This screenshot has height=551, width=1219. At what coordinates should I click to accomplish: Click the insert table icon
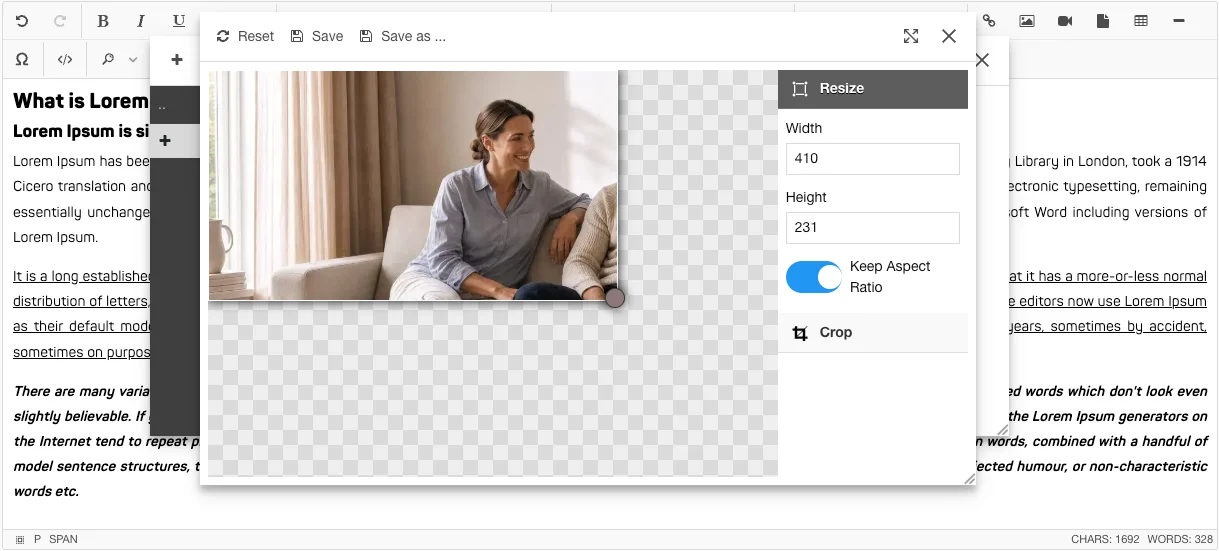1141,21
